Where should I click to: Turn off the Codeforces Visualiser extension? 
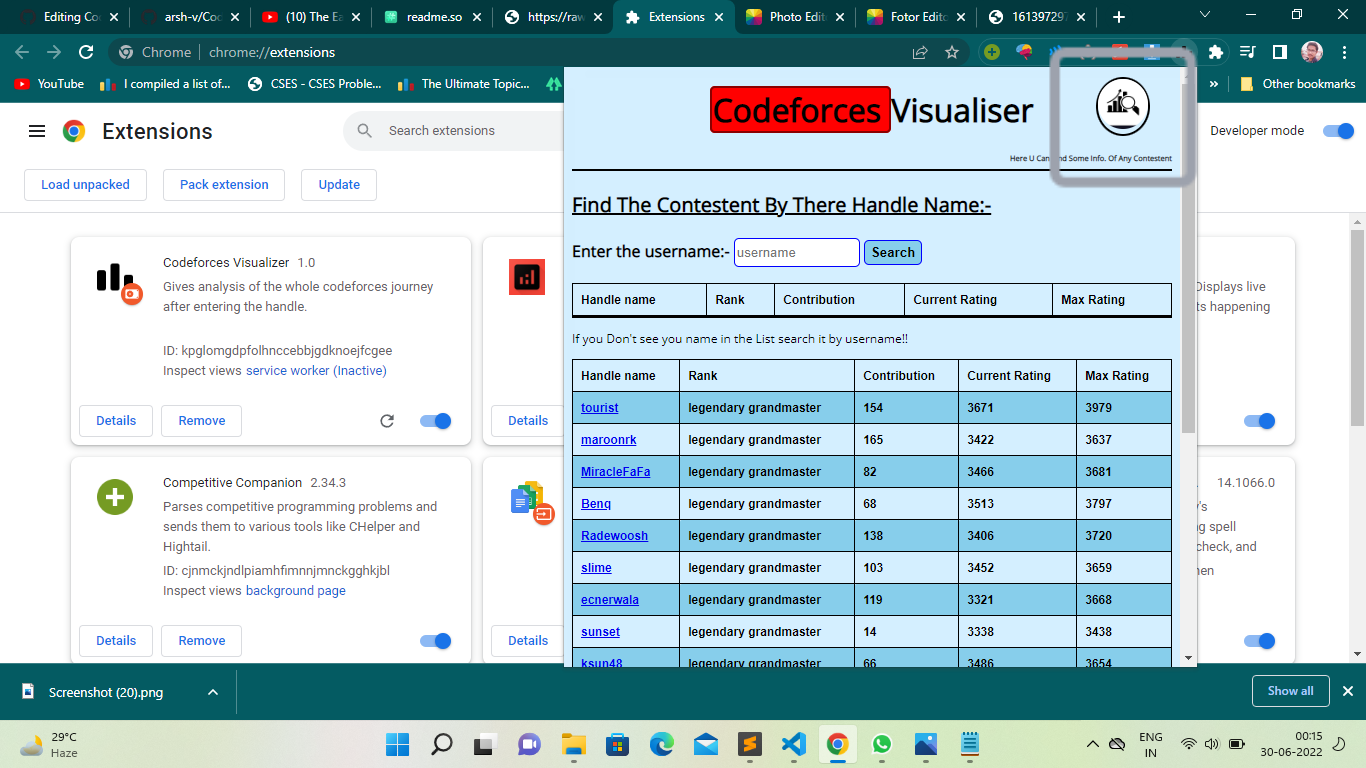435,421
